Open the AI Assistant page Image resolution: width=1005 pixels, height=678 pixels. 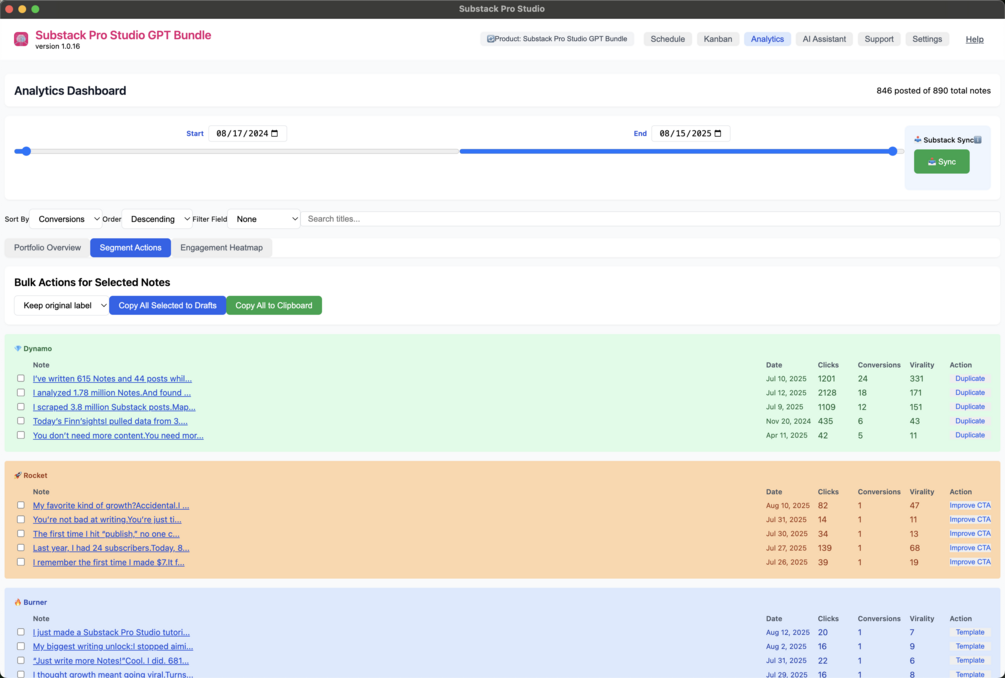[x=824, y=39]
